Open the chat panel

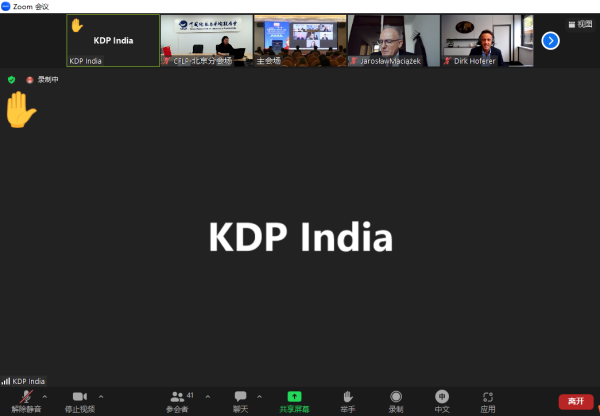pyautogui.click(x=240, y=398)
